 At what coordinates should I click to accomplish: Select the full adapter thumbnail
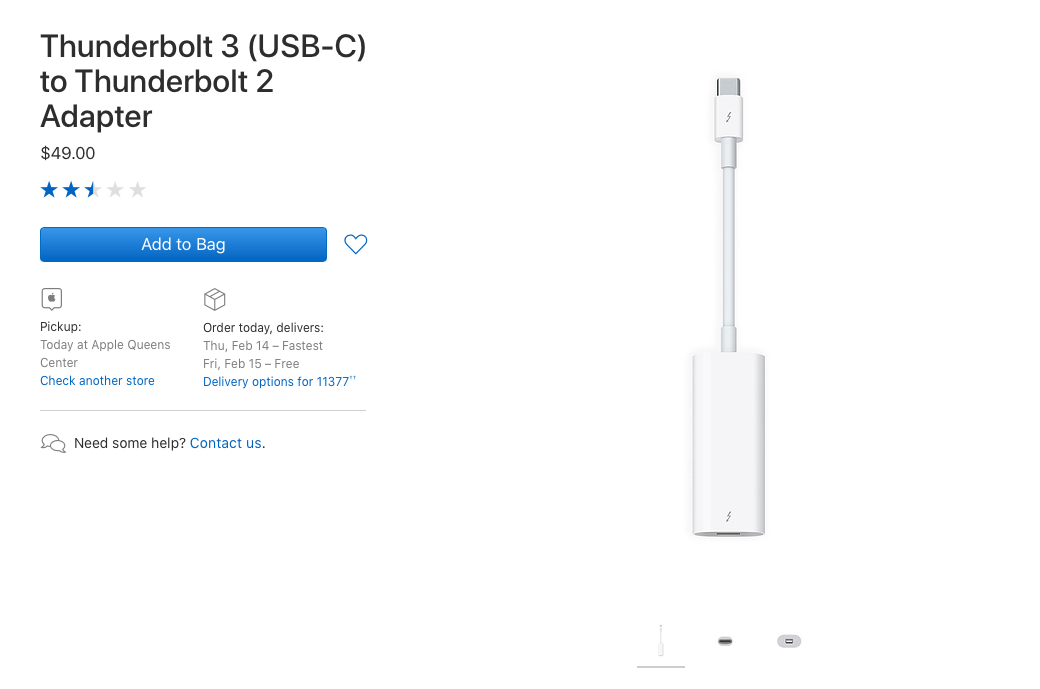[x=661, y=641]
